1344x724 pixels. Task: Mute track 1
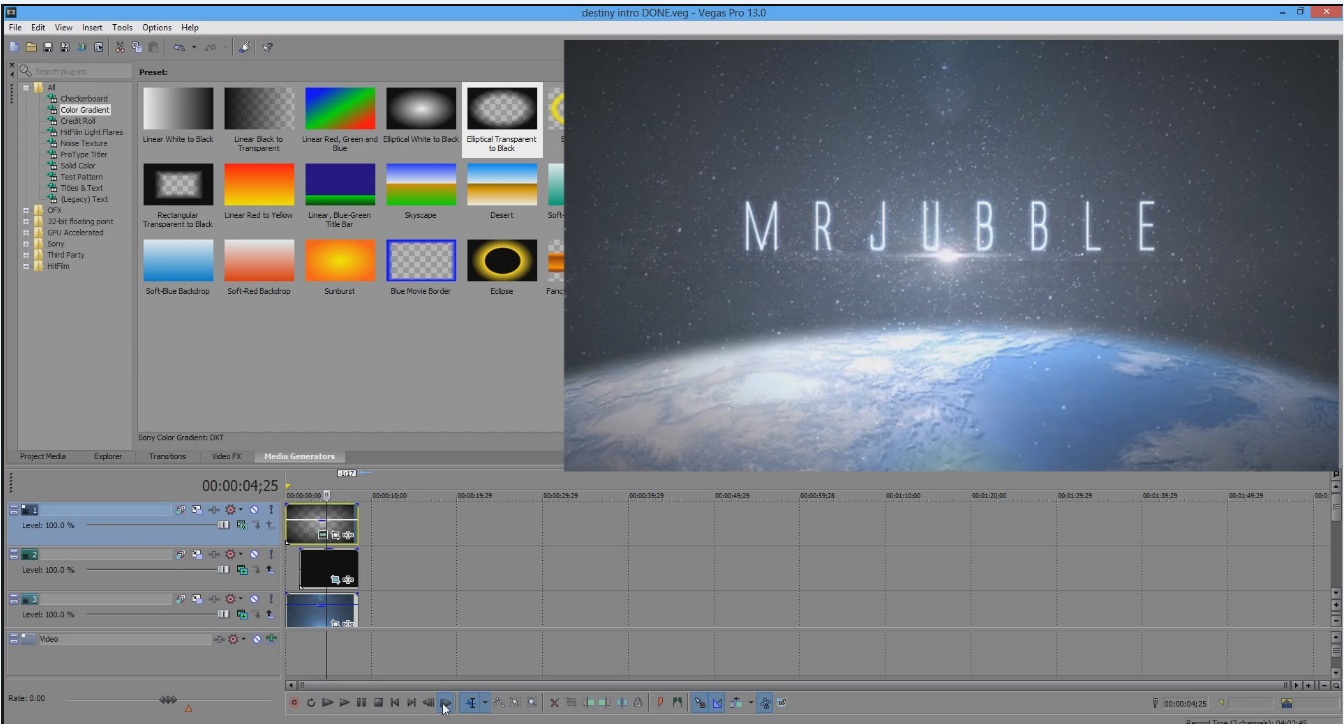tap(254, 510)
